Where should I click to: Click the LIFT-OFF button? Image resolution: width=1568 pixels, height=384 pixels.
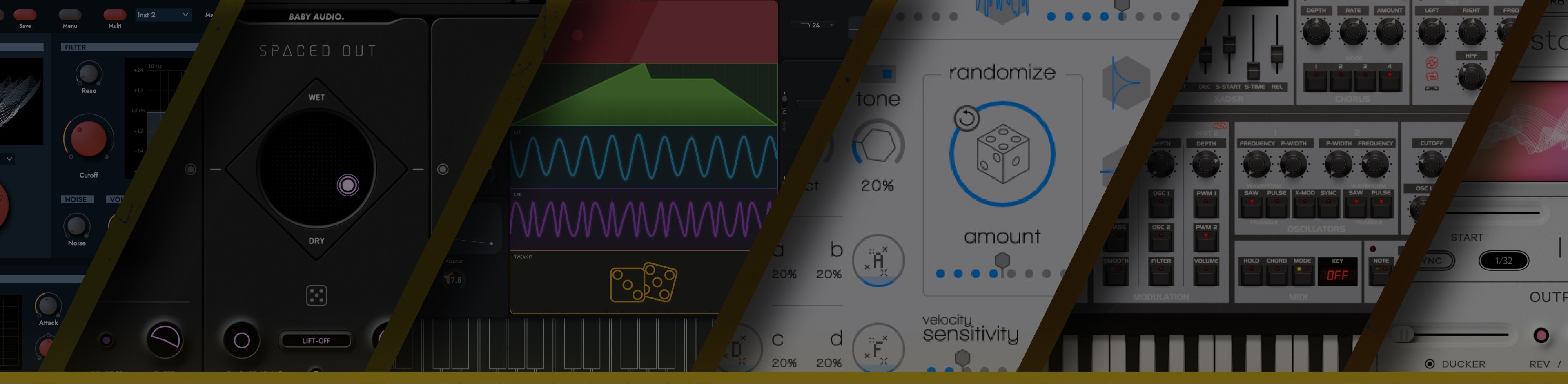point(316,340)
